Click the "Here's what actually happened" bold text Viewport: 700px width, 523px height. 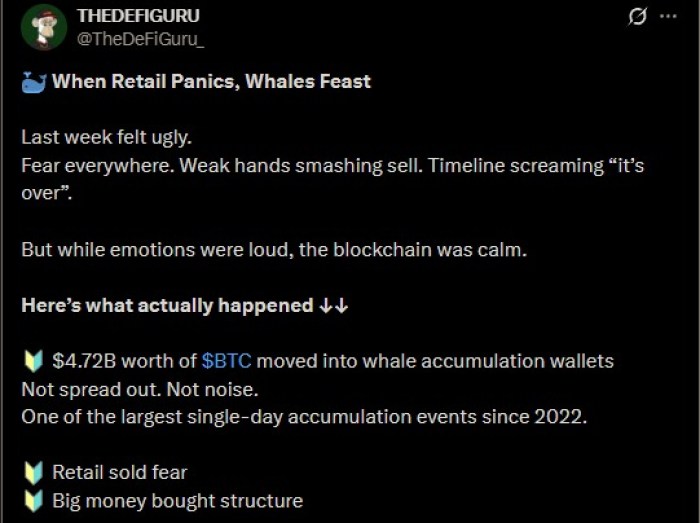click(x=167, y=305)
